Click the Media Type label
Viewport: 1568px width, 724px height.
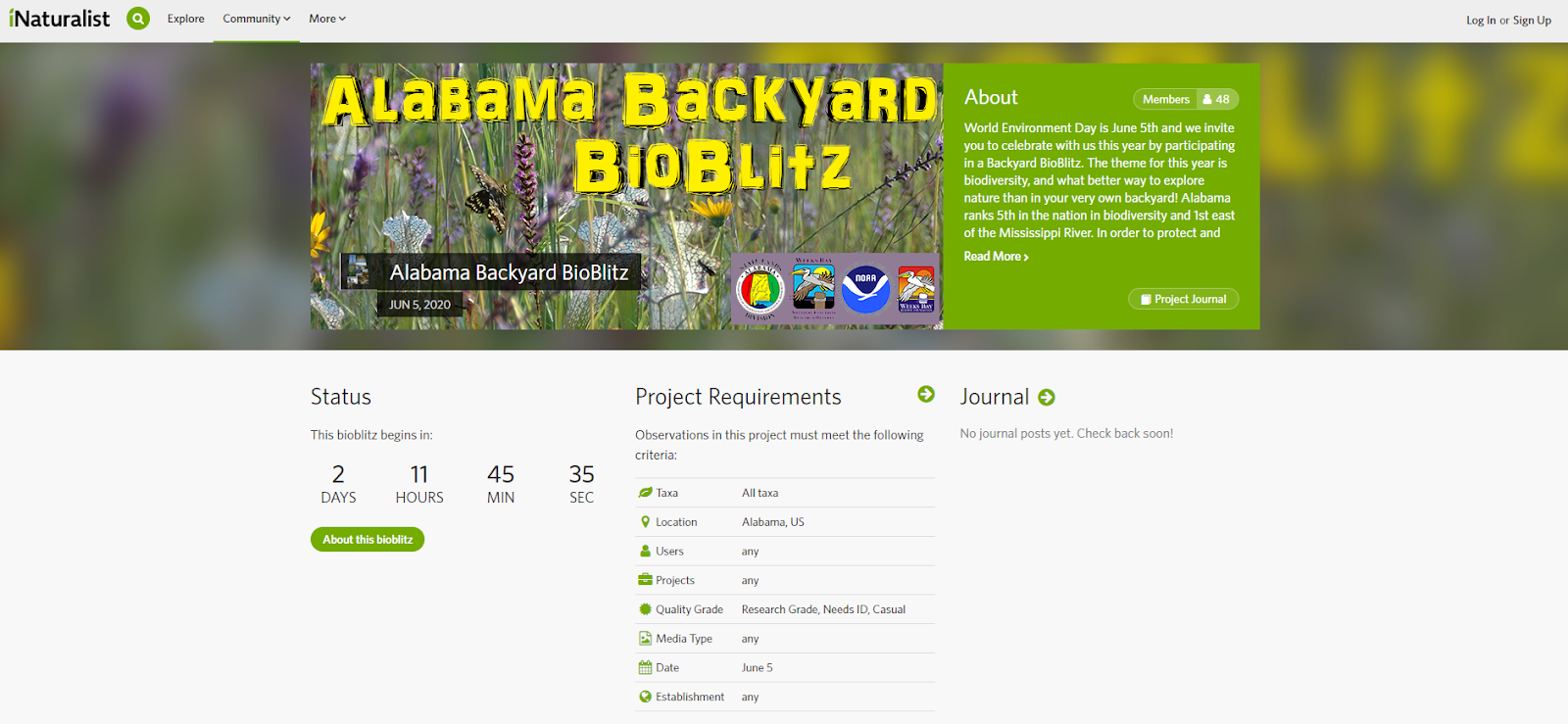click(x=684, y=639)
